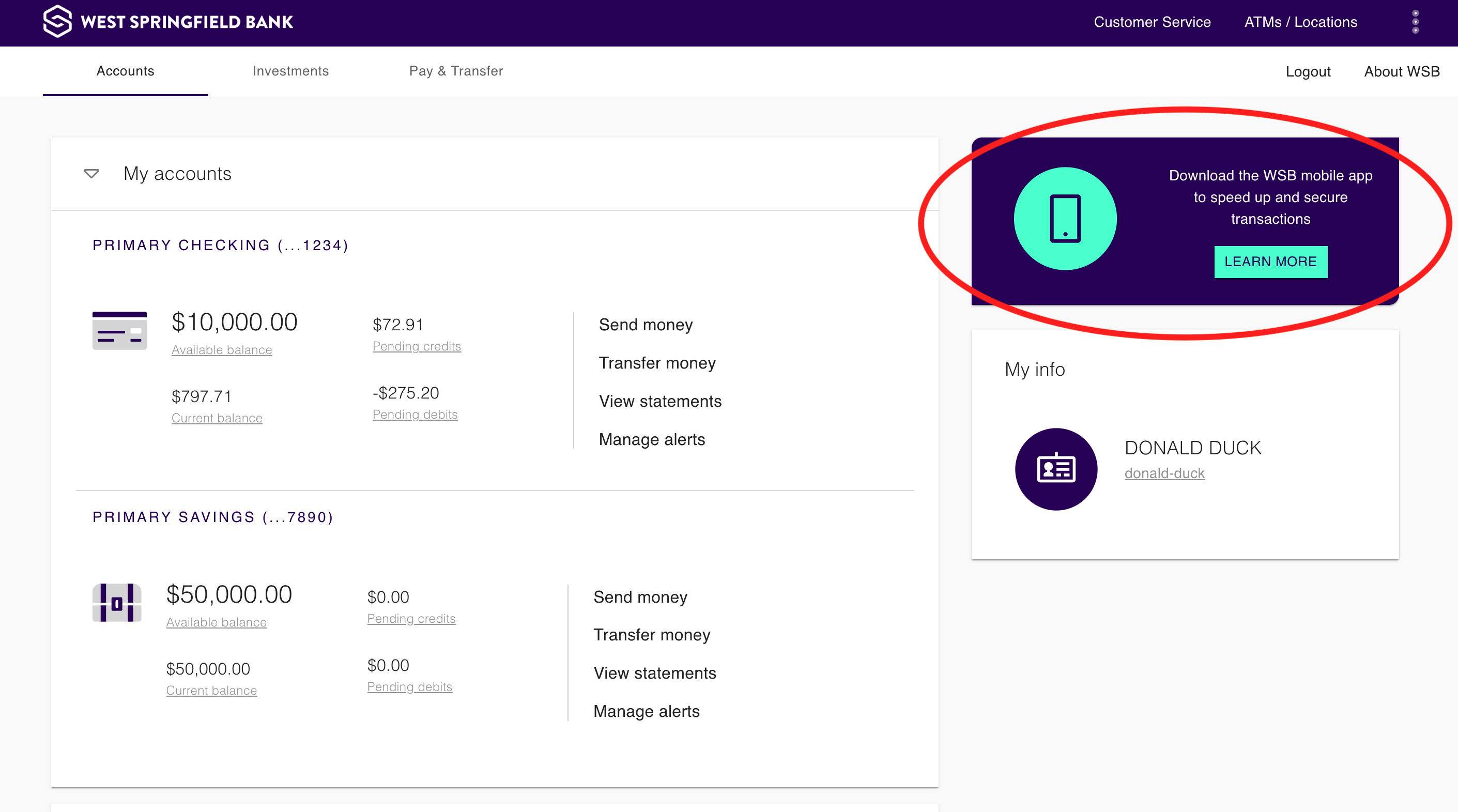
Task: Select Send money for Primary Checking
Action: pyautogui.click(x=645, y=325)
